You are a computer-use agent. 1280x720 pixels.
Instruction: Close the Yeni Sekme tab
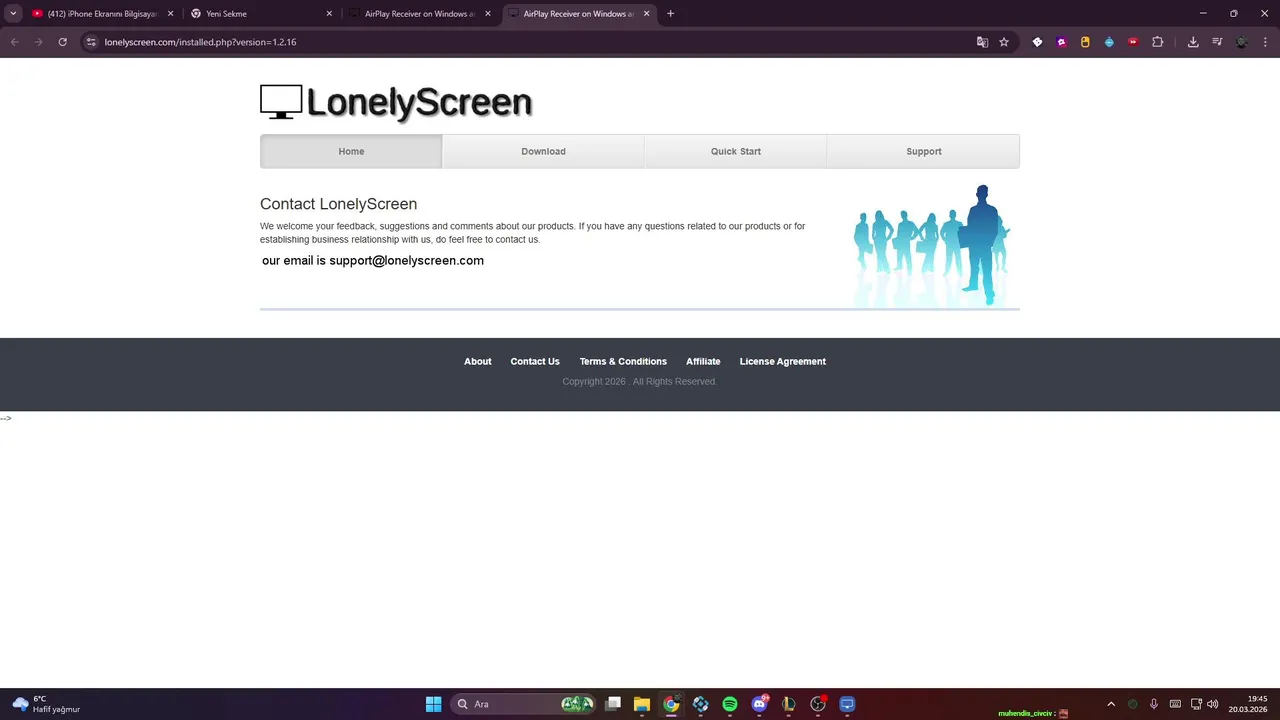[x=329, y=14]
